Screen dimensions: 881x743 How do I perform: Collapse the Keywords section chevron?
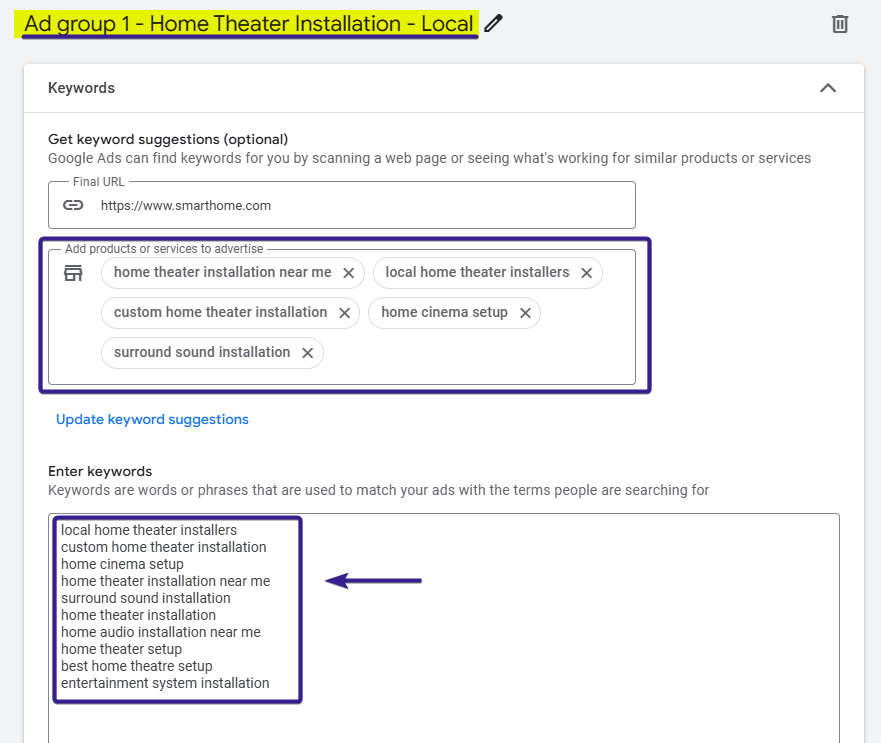[x=827, y=88]
